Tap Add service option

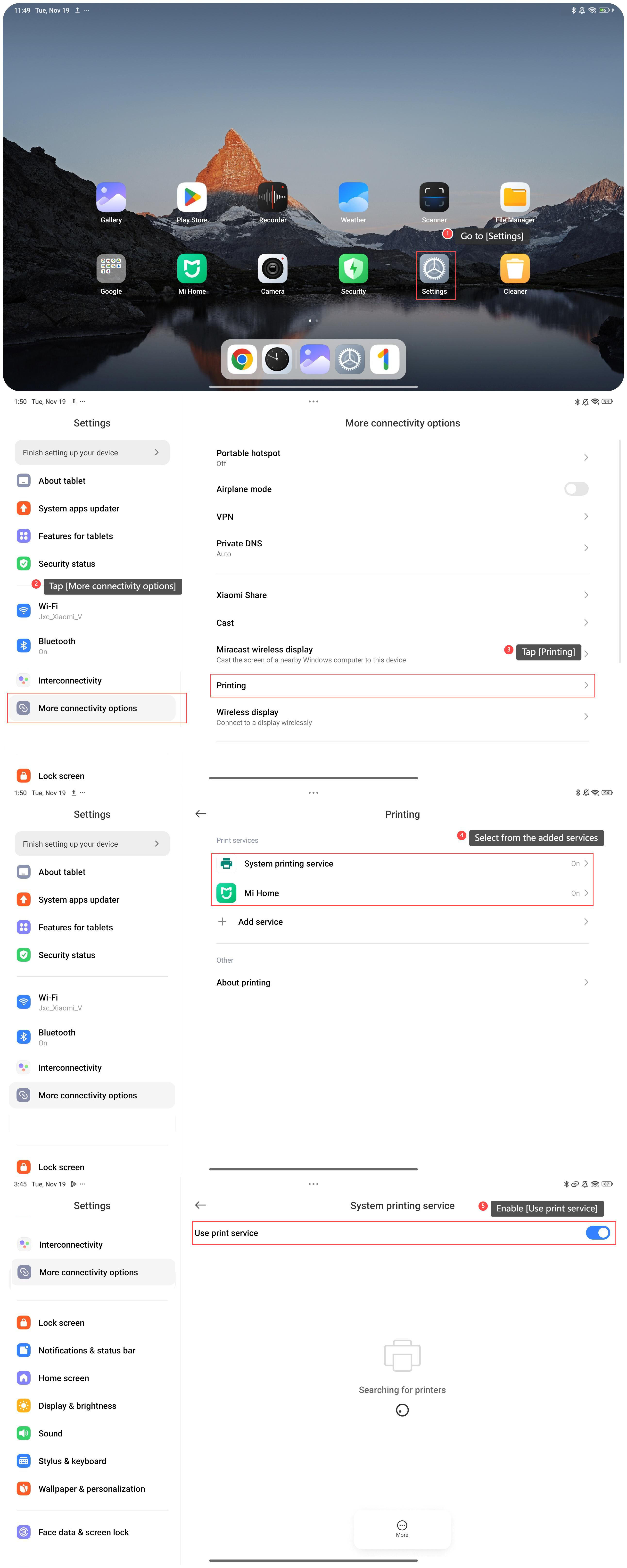(x=261, y=922)
